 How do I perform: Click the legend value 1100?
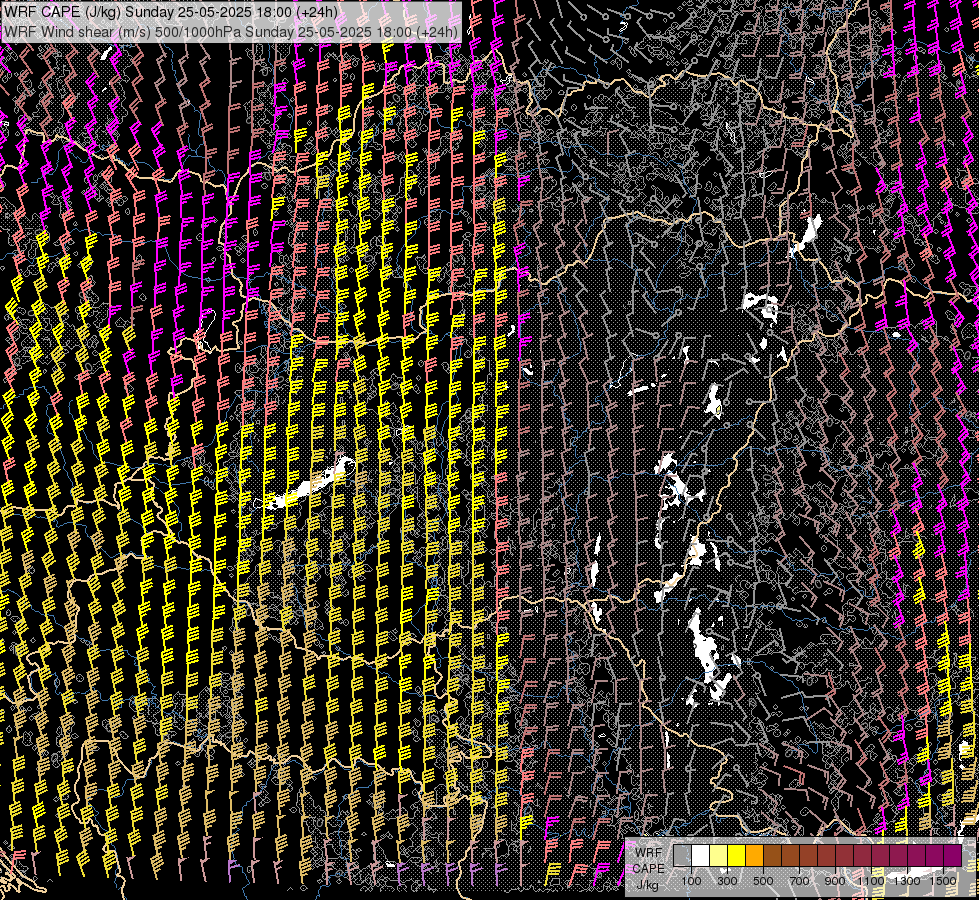(871, 881)
